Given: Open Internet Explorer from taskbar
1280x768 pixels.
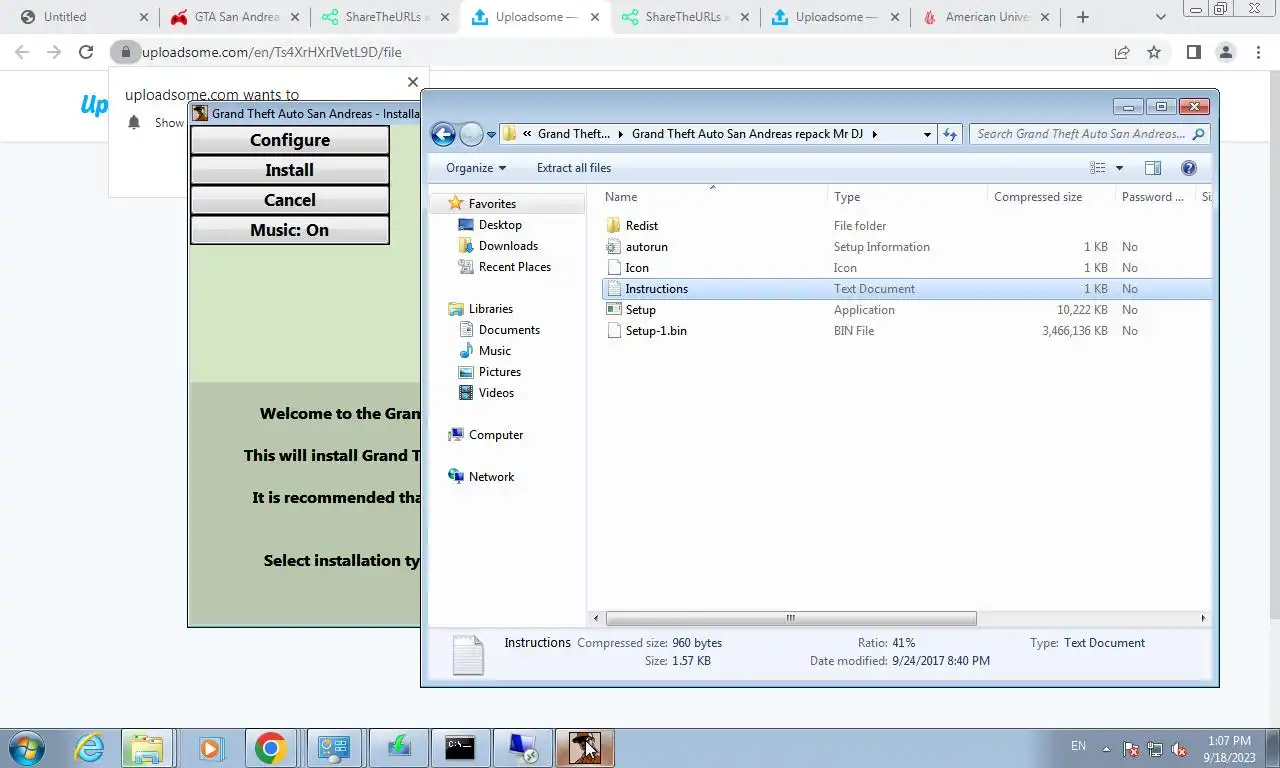Looking at the screenshot, I should 90,747.
